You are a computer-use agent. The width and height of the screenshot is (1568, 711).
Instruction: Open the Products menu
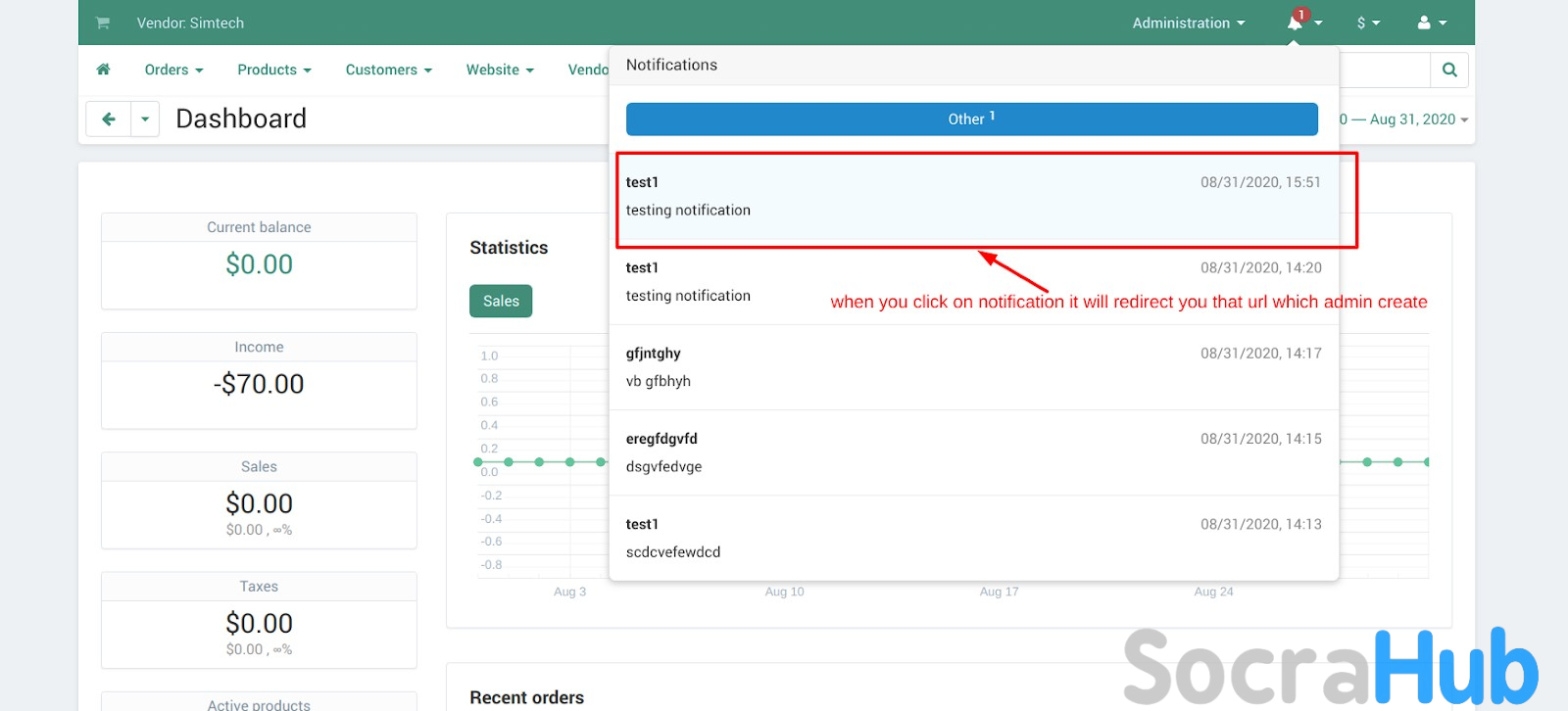(x=273, y=70)
